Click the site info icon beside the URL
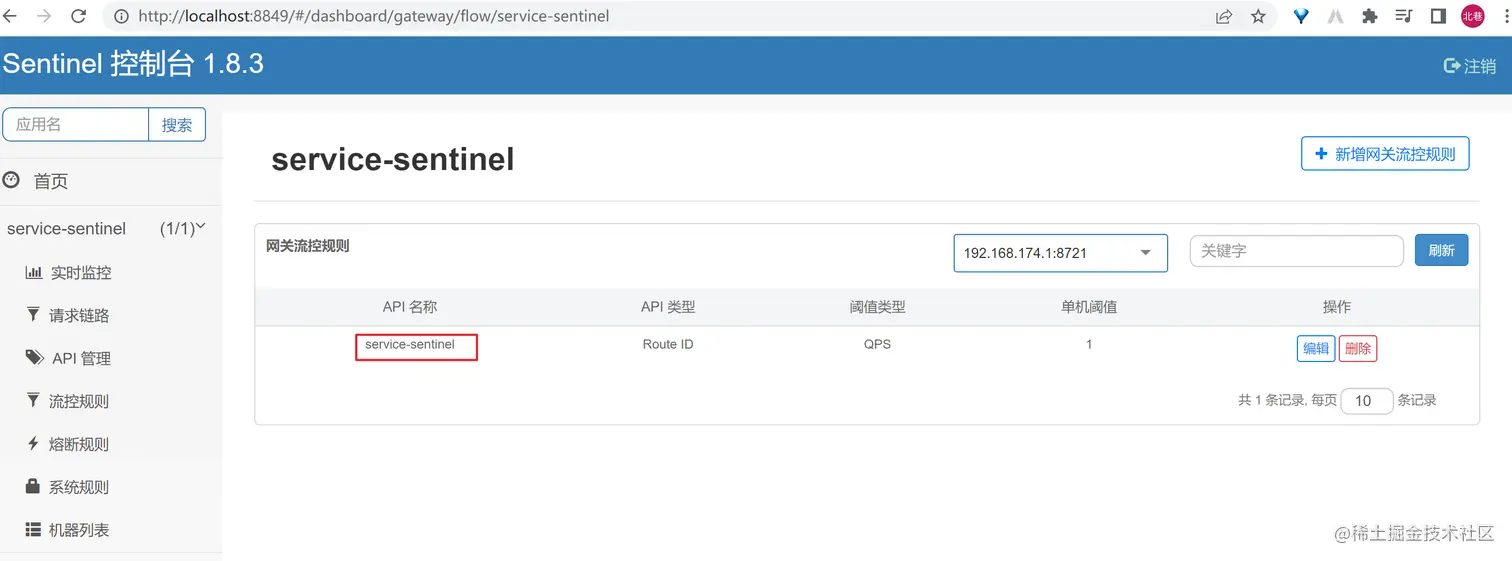Viewport: 1512px width, 561px height. pyautogui.click(x=121, y=16)
